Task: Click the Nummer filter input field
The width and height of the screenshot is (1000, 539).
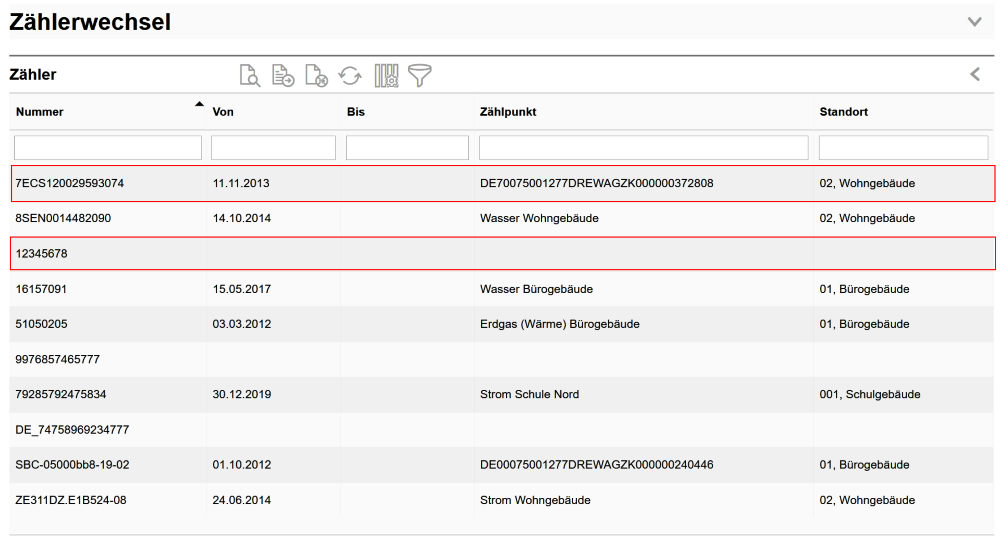Action: 108,148
